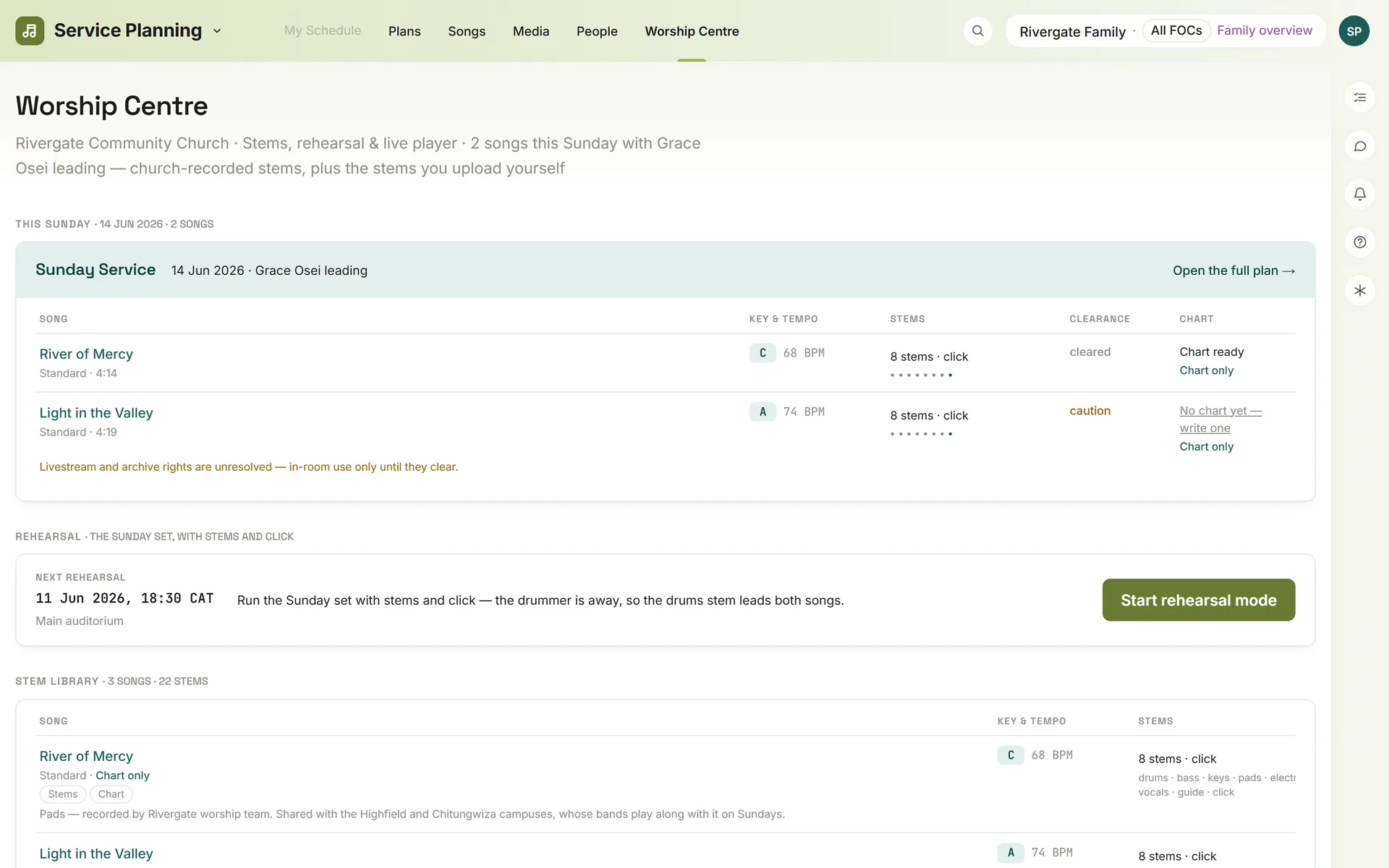The image size is (1389, 868).
Task: Open the search magnifier icon
Action: tap(977, 31)
